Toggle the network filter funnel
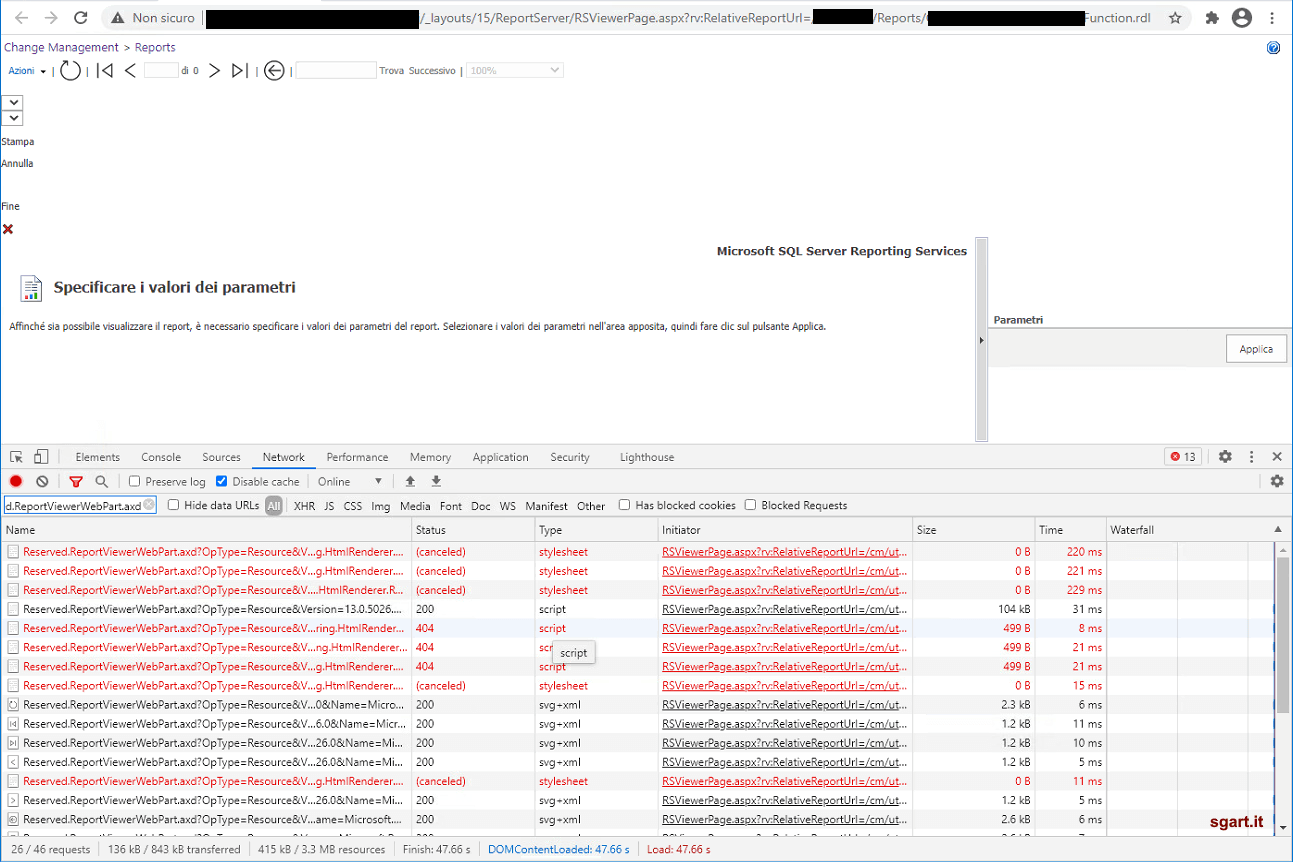Screen dimensions: 1293x862 click(76, 481)
